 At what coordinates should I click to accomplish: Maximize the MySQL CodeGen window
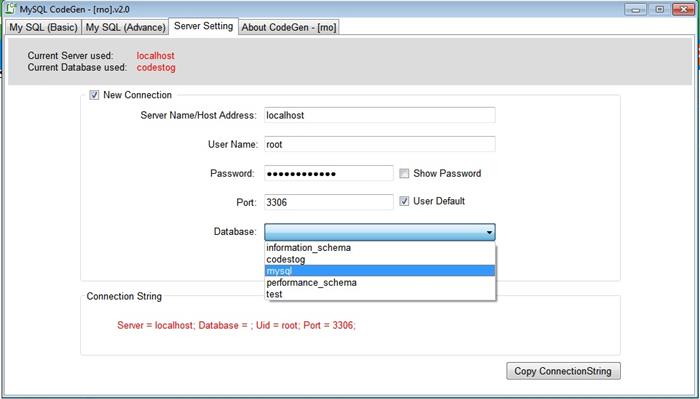point(659,9)
